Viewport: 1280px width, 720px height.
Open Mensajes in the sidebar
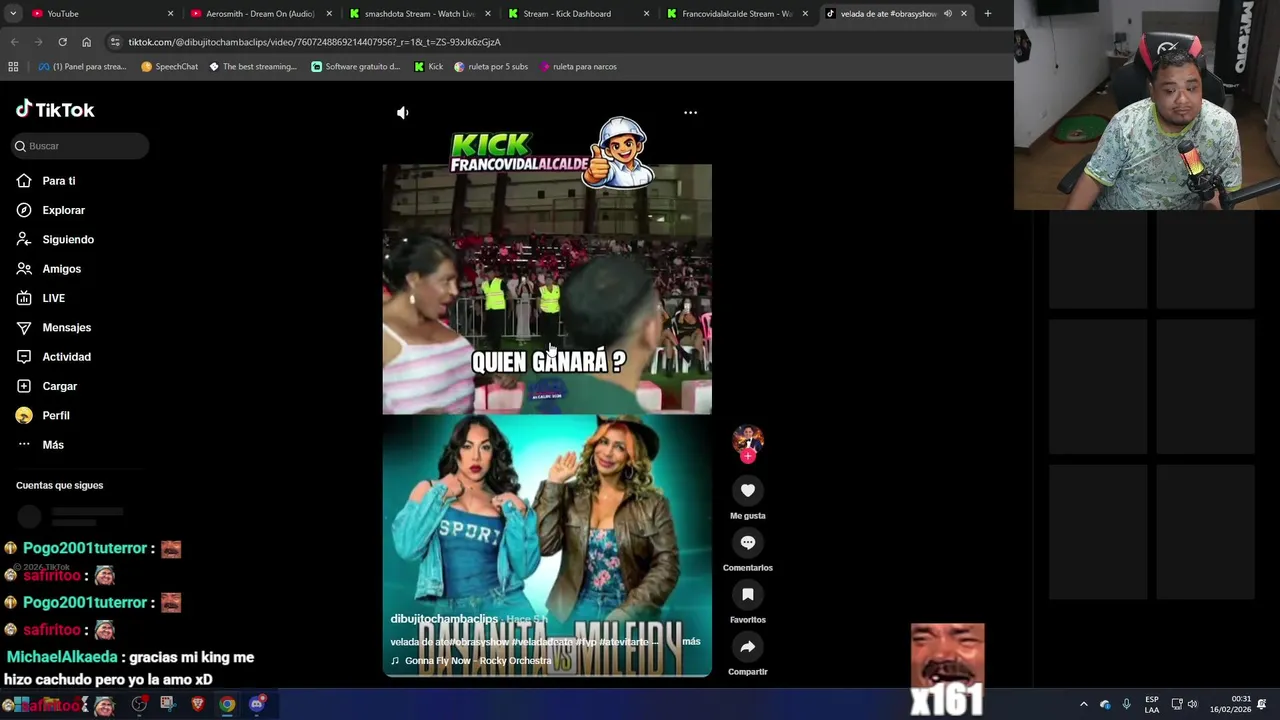54,328
